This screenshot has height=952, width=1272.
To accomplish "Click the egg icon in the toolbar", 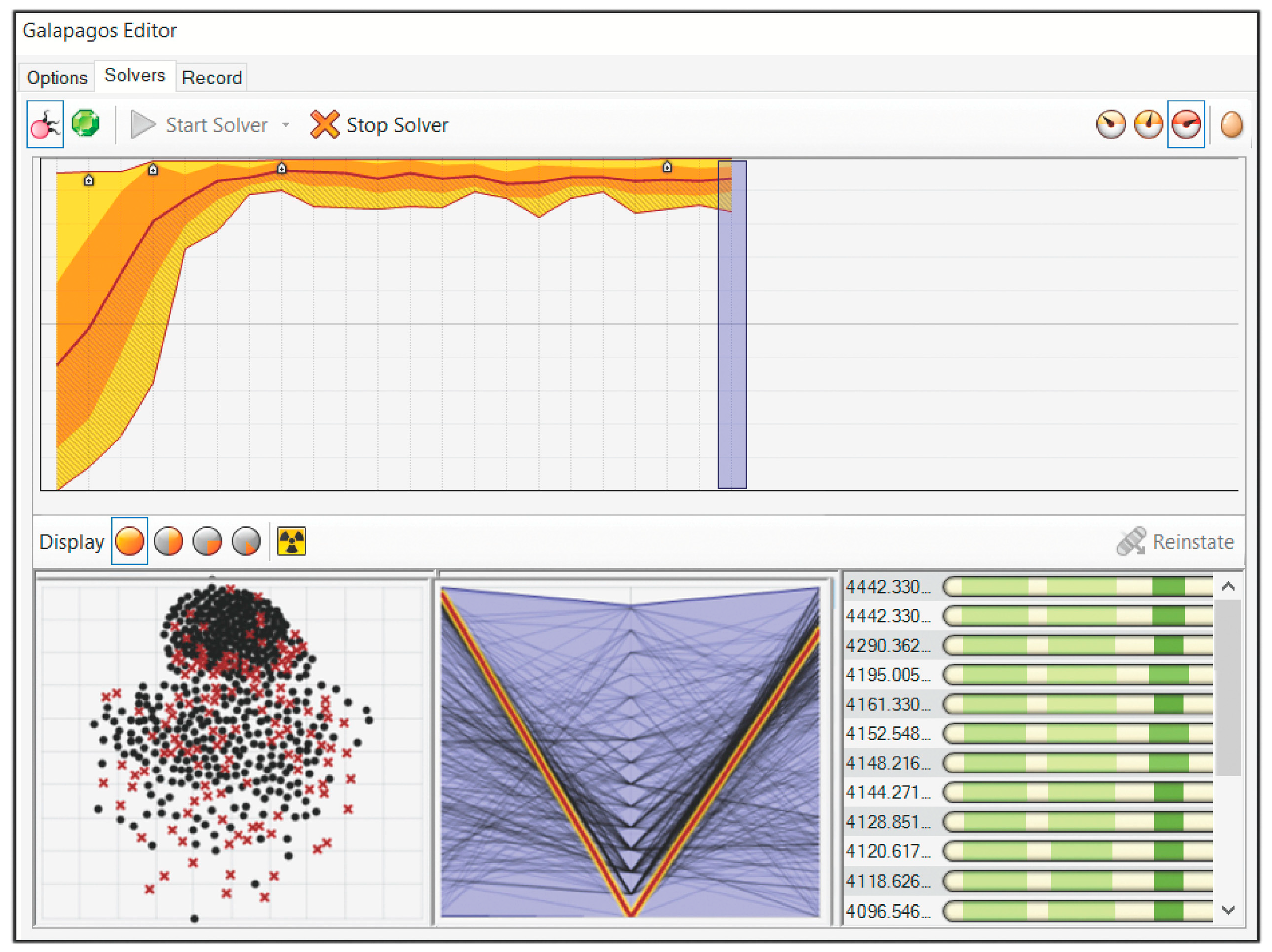I will (x=1231, y=124).
